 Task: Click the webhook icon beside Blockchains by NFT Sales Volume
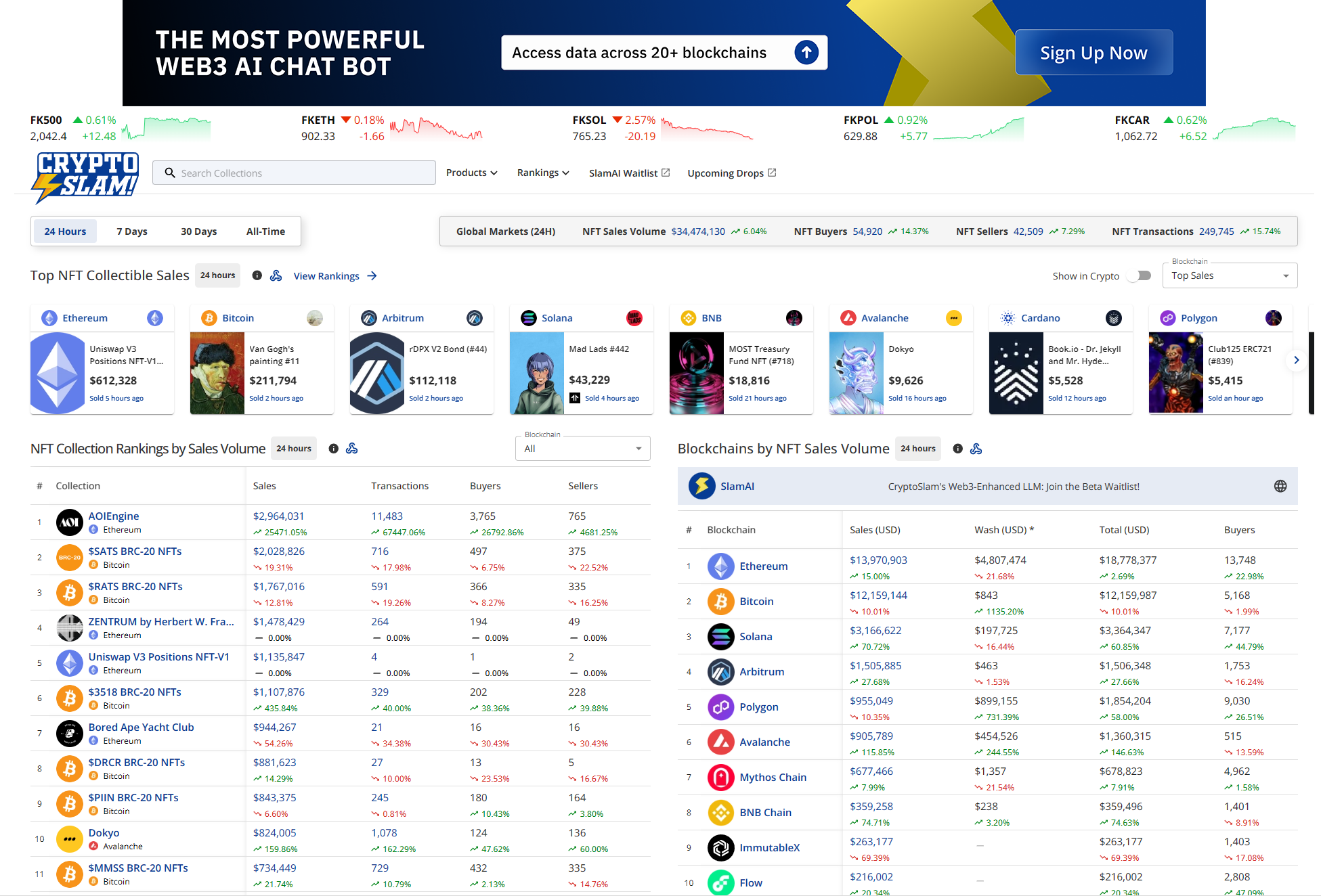(976, 449)
